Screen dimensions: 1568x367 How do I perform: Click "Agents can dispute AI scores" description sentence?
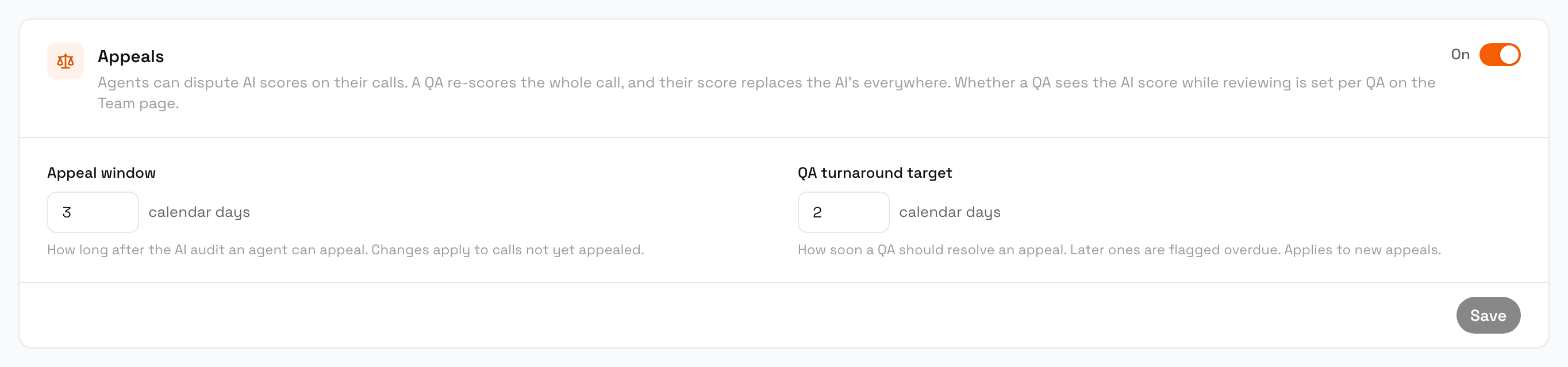252,83
